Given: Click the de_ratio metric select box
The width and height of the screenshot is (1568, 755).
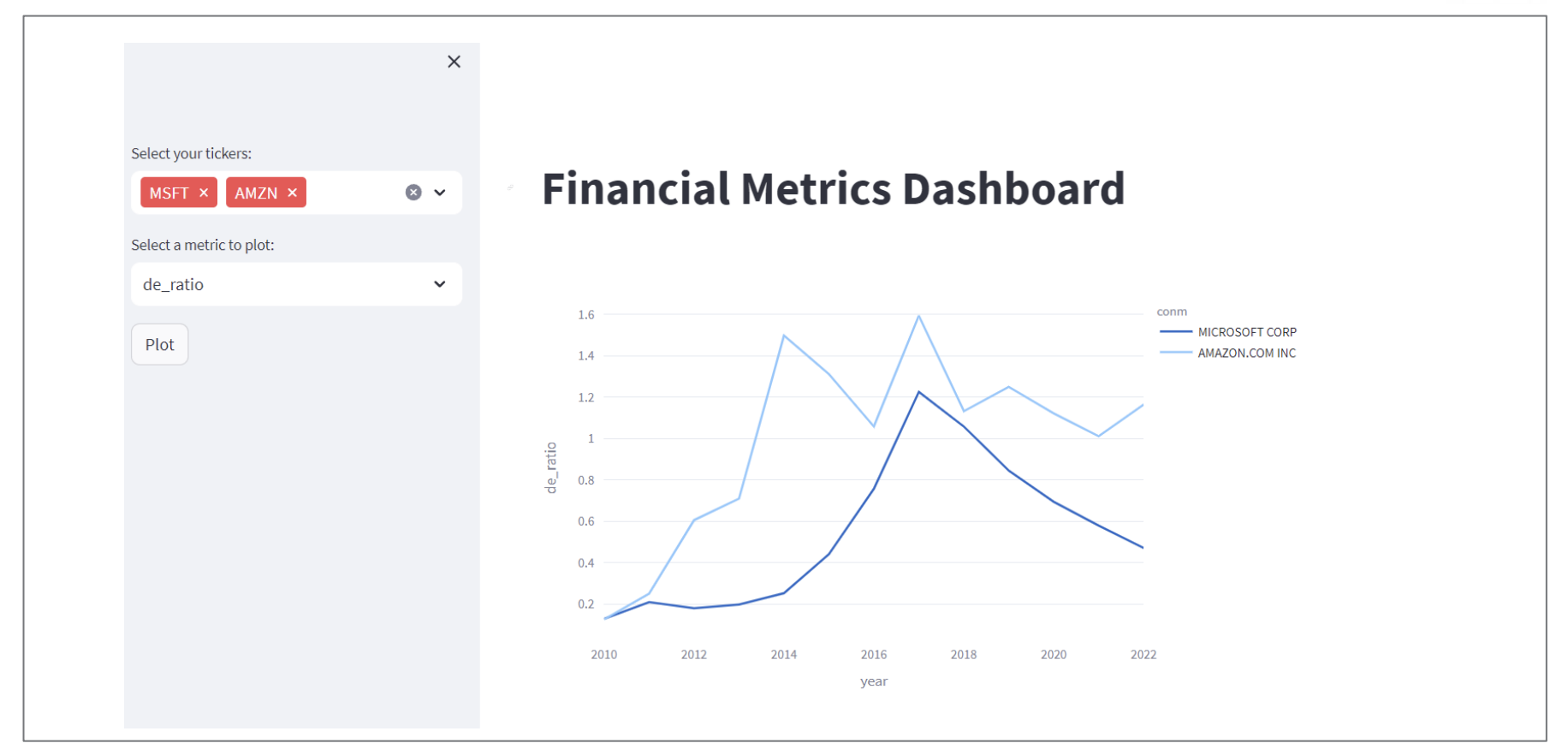Looking at the screenshot, I should coord(282,284).
